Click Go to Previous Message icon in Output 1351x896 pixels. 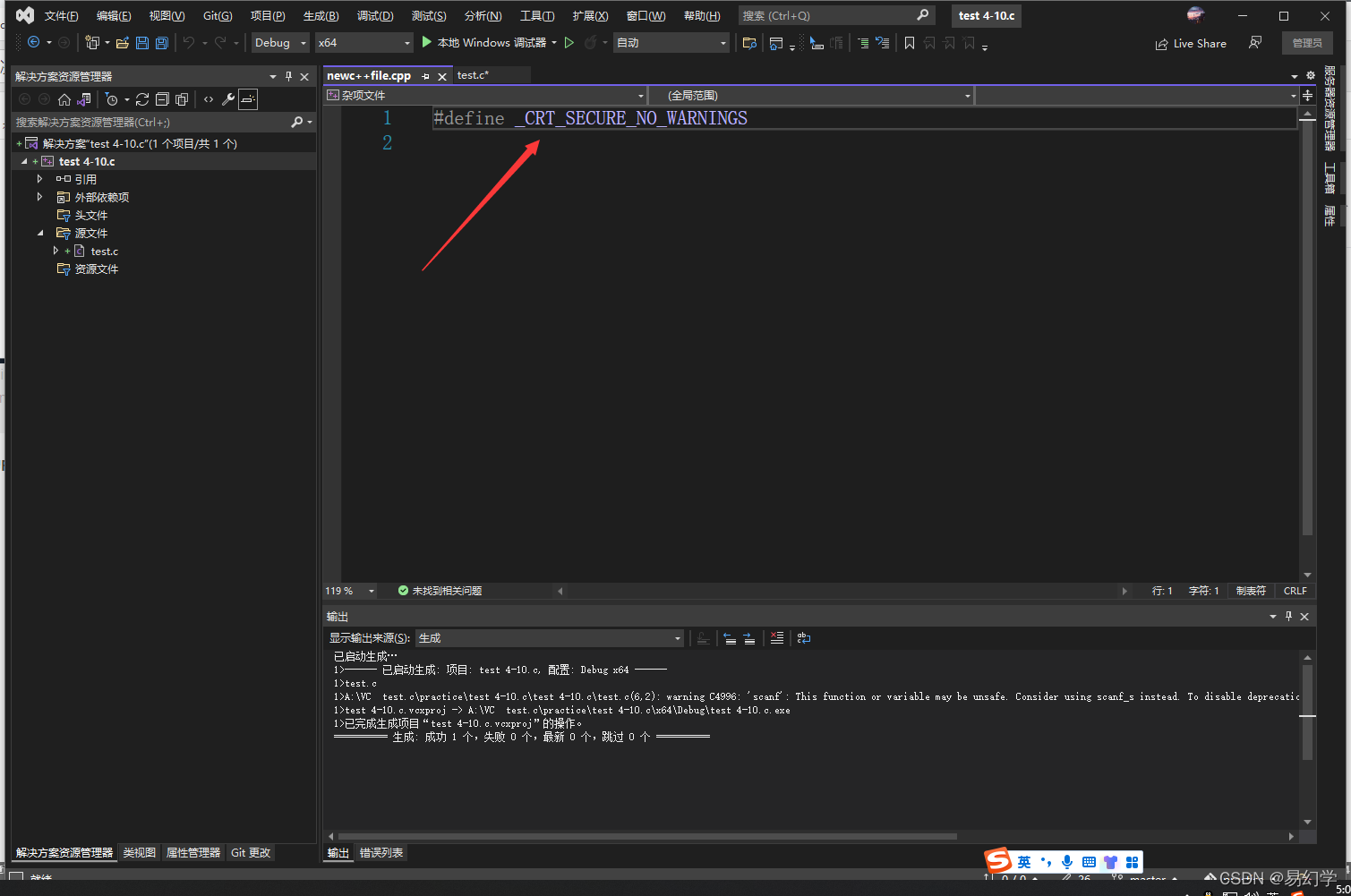point(730,638)
